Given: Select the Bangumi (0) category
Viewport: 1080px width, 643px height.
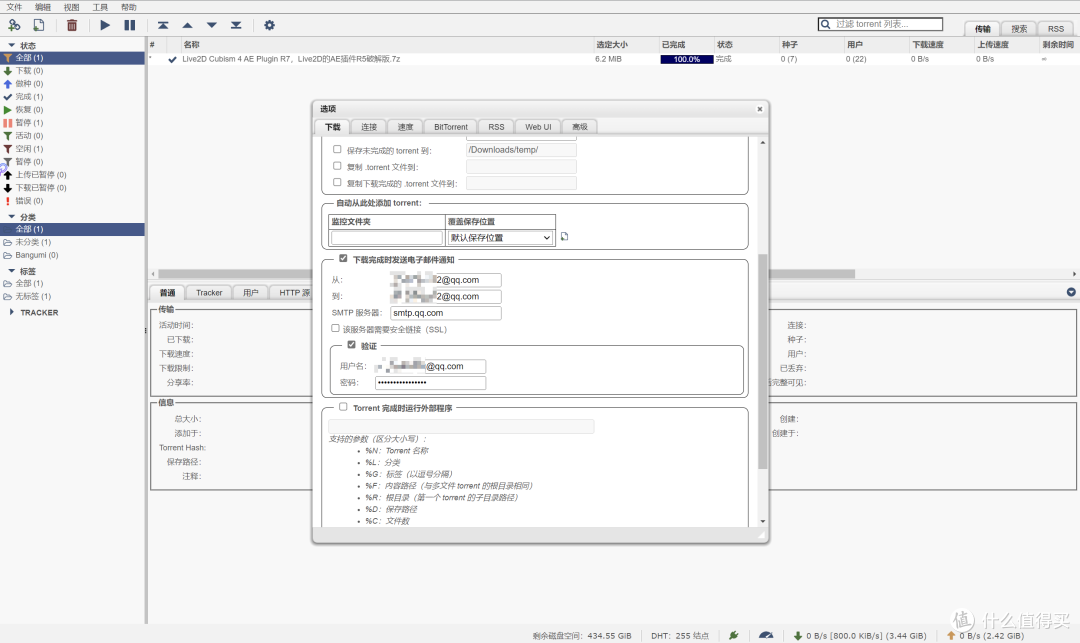Looking at the screenshot, I should 36,255.
